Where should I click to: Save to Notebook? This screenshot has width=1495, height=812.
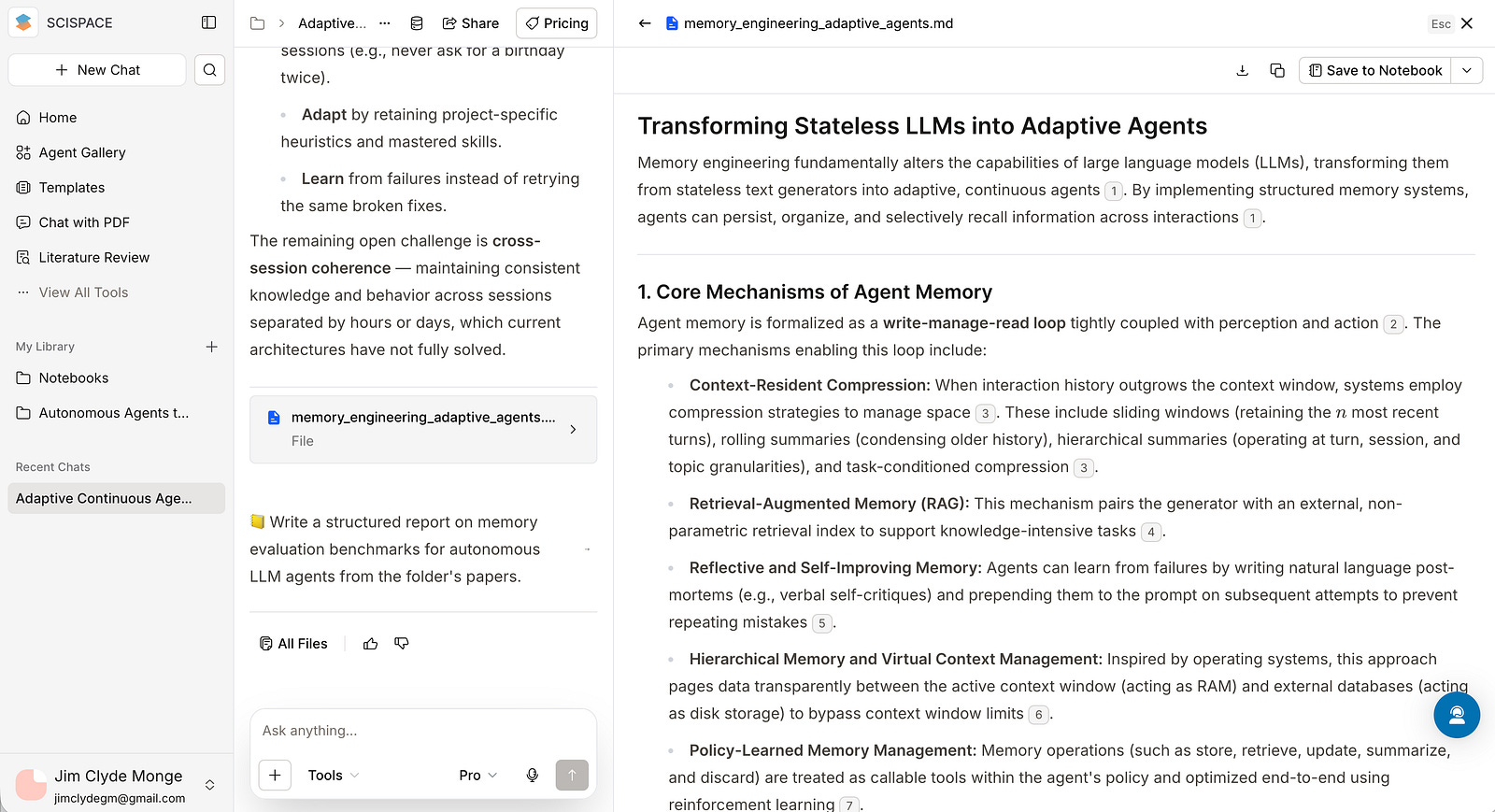(x=1374, y=70)
